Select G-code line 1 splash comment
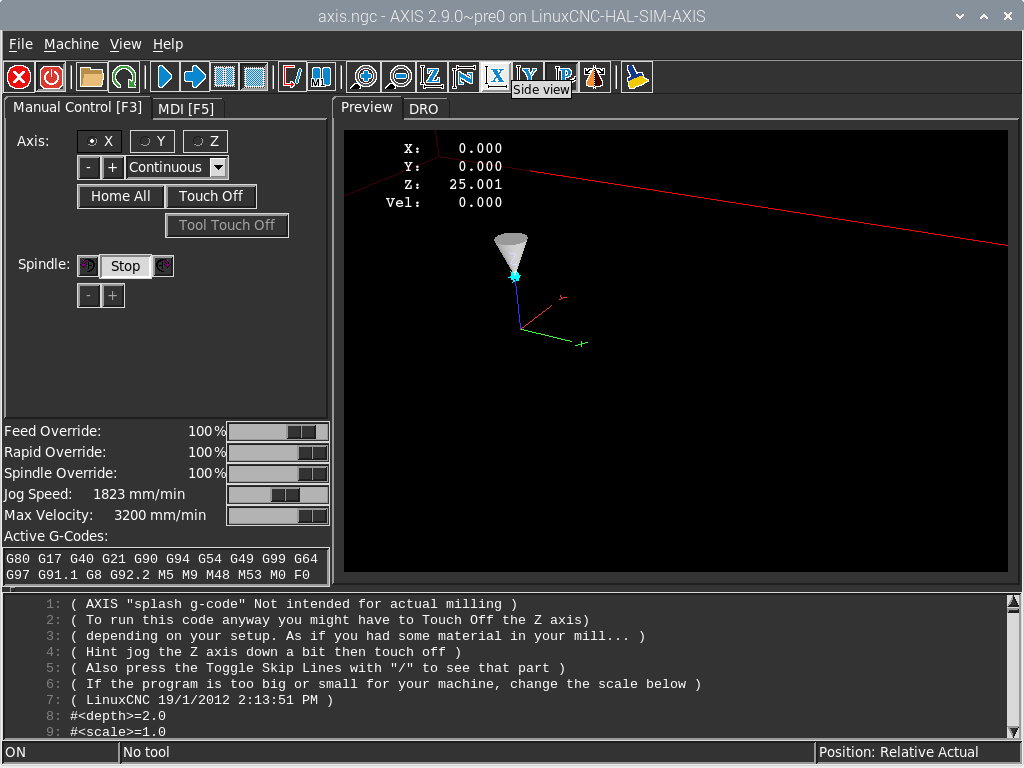 [x=295, y=604]
